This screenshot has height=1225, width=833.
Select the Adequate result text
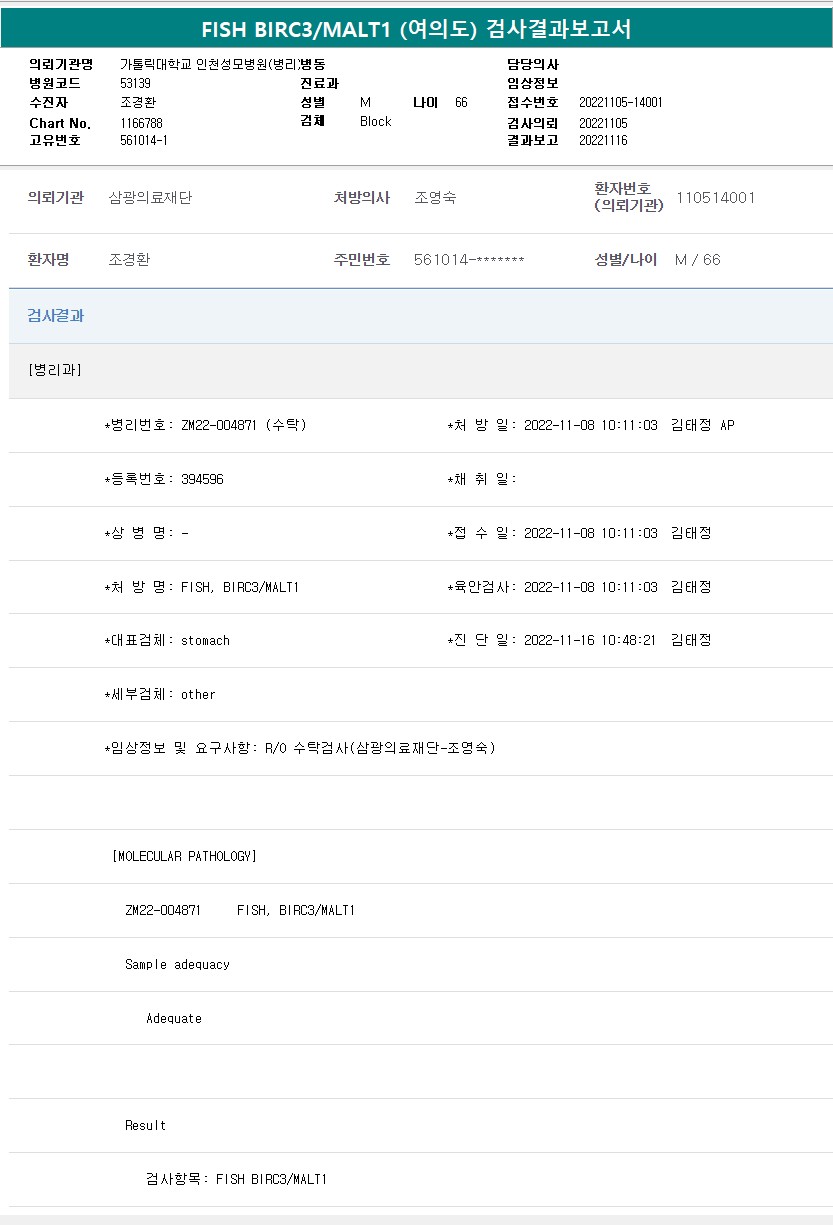point(174,1018)
